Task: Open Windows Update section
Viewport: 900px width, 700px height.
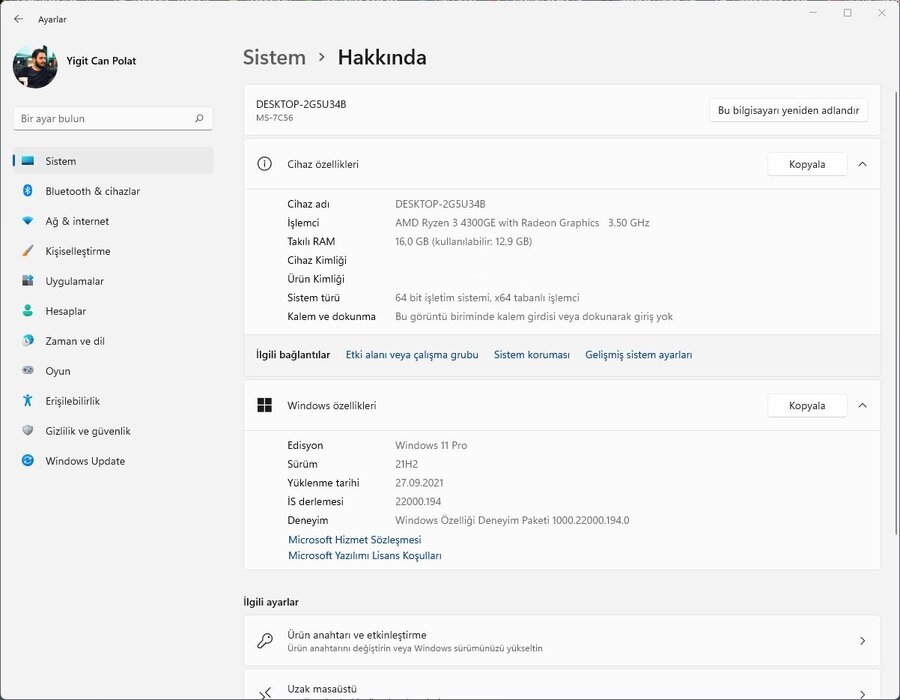Action: tap(85, 461)
